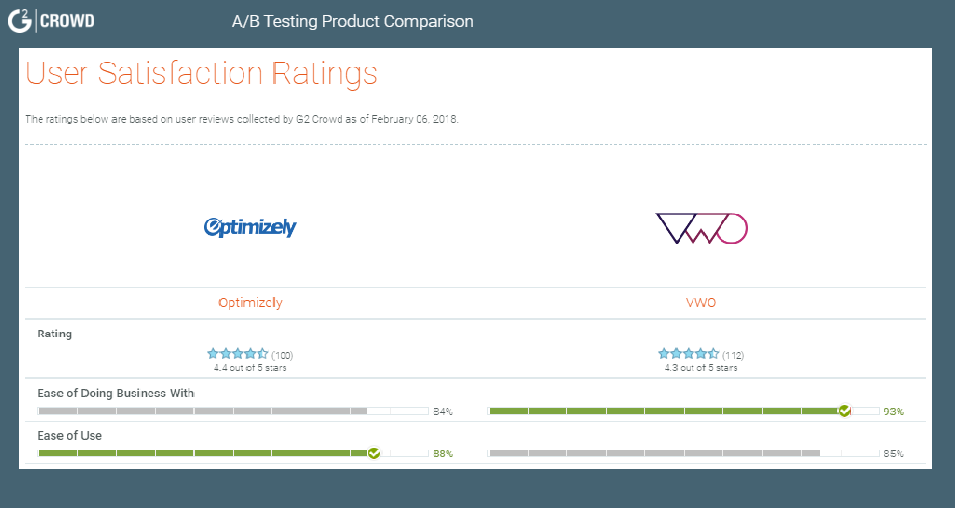Click the G2 Crowd logo
The height and width of the screenshot is (508, 955).
(x=51, y=21)
